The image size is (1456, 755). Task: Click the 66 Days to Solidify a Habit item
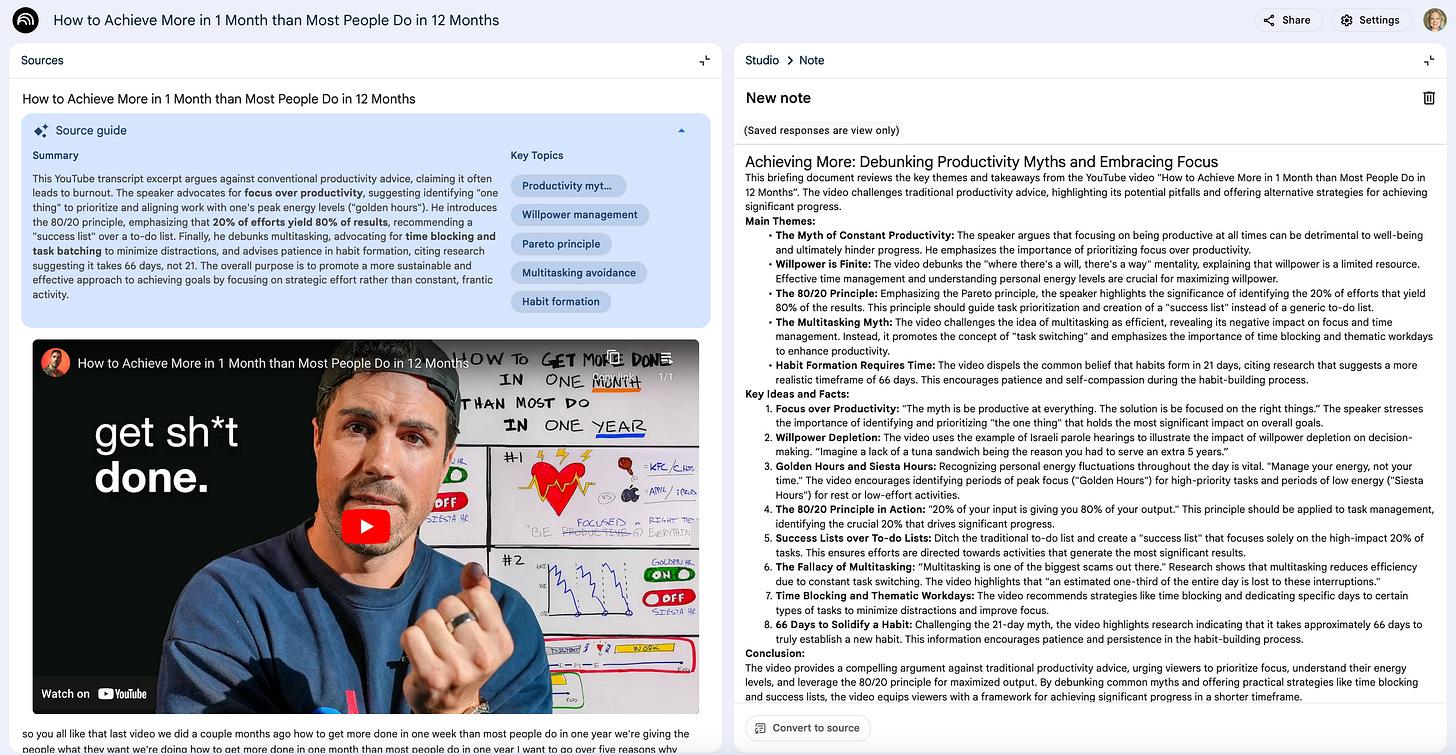pos(1098,632)
